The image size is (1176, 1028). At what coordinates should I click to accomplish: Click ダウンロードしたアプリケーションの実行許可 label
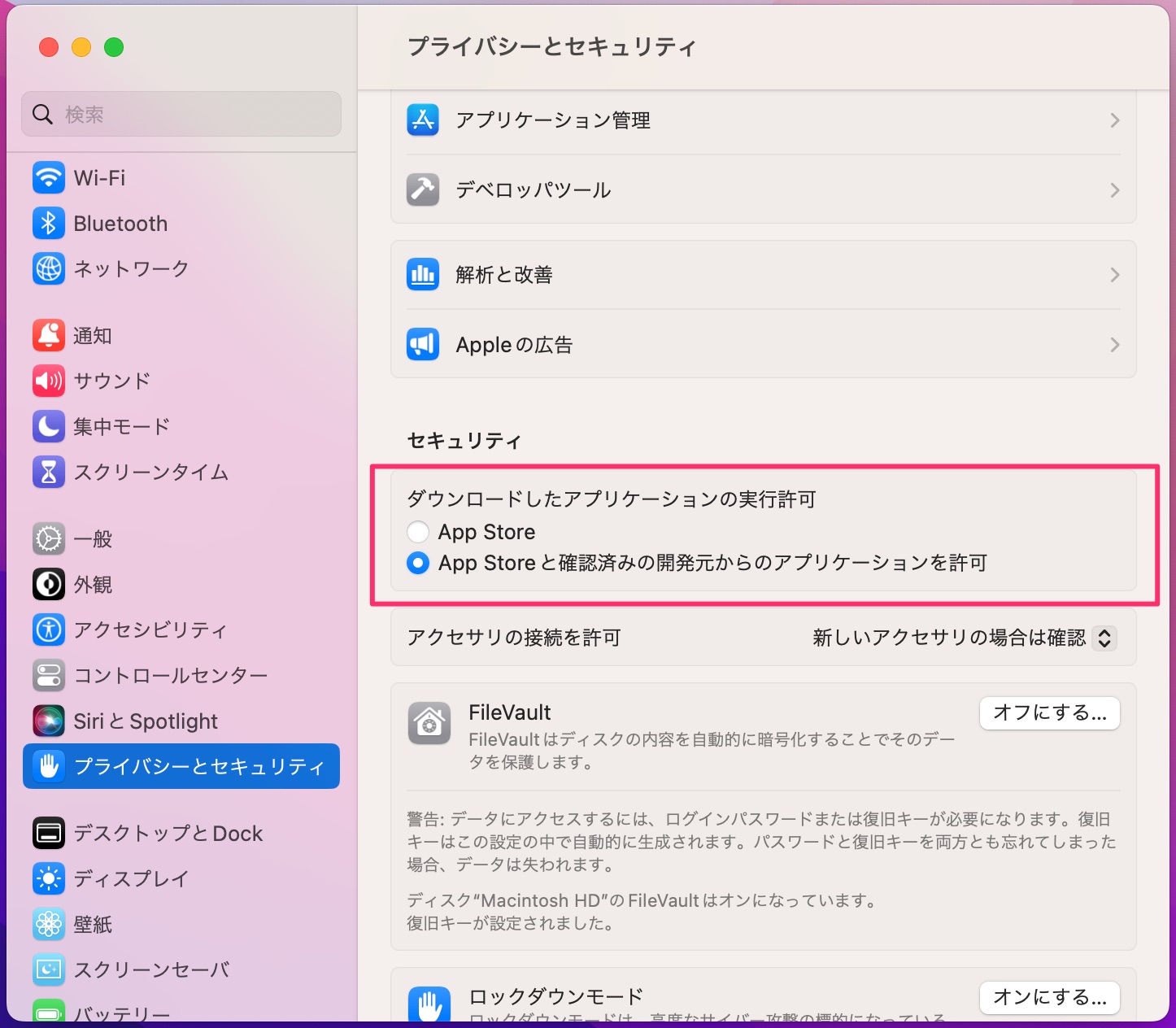(x=611, y=499)
